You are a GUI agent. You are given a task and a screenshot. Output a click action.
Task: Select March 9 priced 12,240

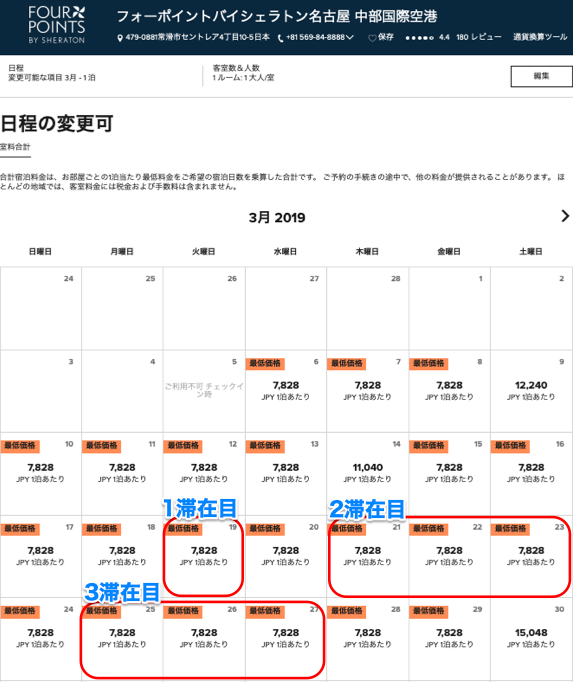click(531, 391)
